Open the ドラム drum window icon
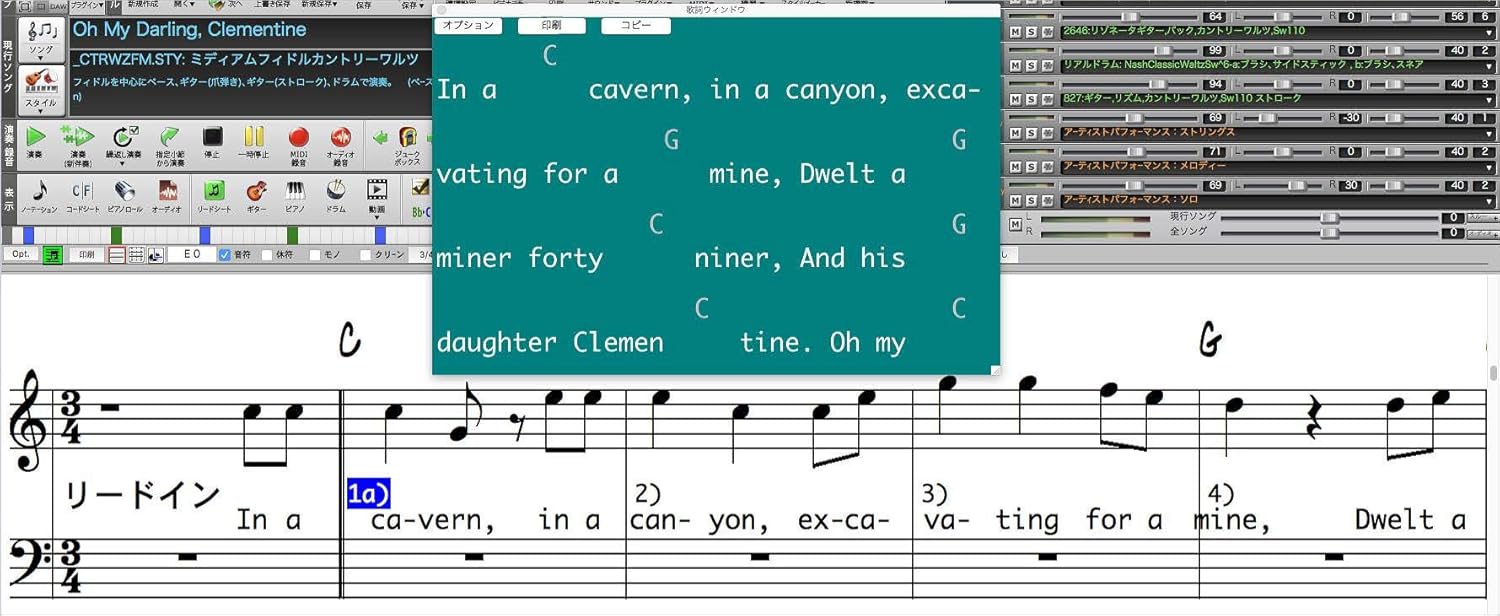 pos(336,193)
